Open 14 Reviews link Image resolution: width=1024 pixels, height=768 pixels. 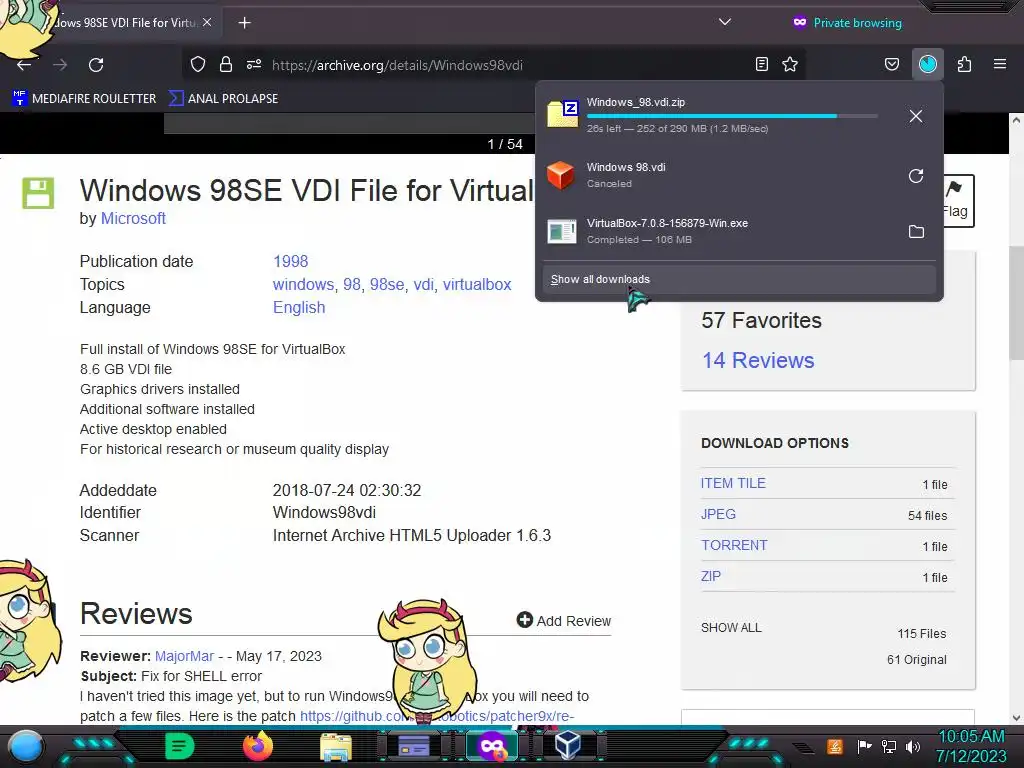[758, 360]
